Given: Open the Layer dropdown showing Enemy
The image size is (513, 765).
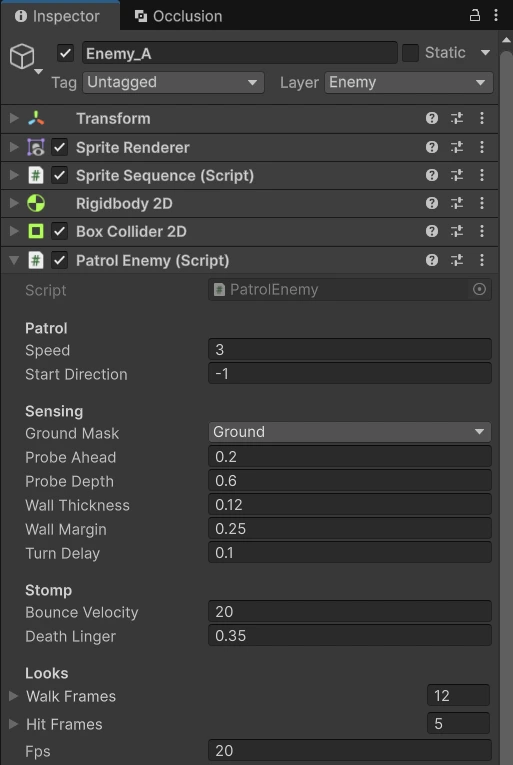Looking at the screenshot, I should click(x=409, y=82).
